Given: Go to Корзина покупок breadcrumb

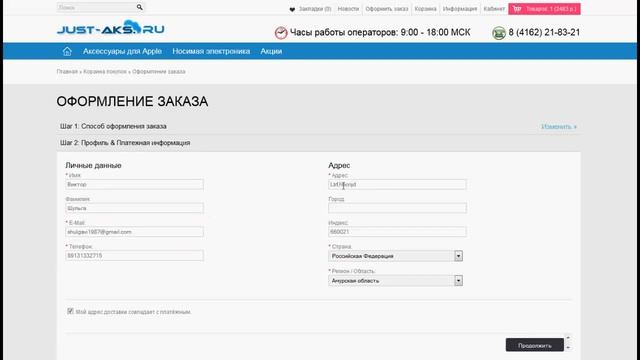Looking at the screenshot, I should (105, 71).
